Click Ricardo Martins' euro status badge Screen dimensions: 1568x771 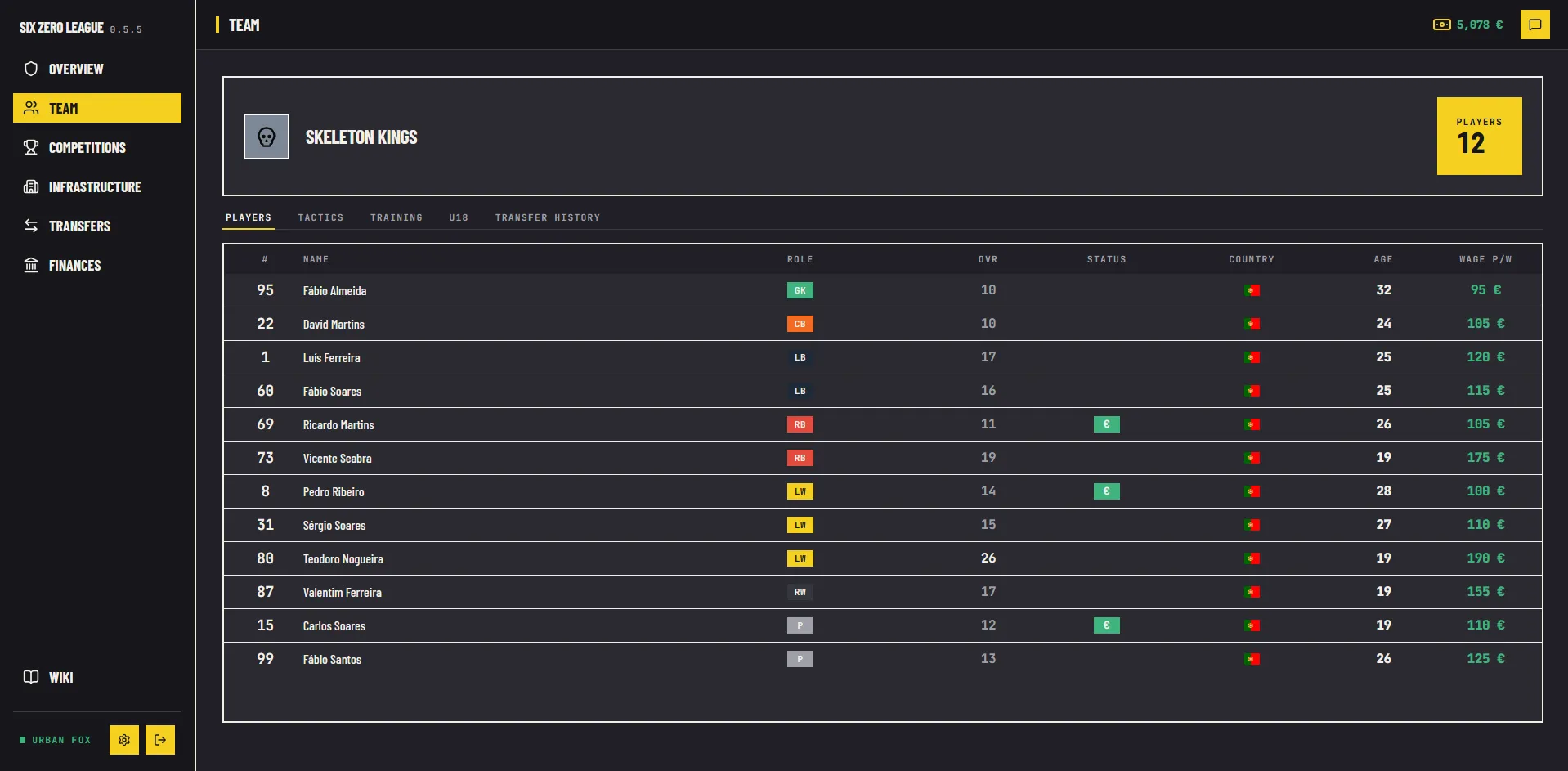pyautogui.click(x=1107, y=424)
